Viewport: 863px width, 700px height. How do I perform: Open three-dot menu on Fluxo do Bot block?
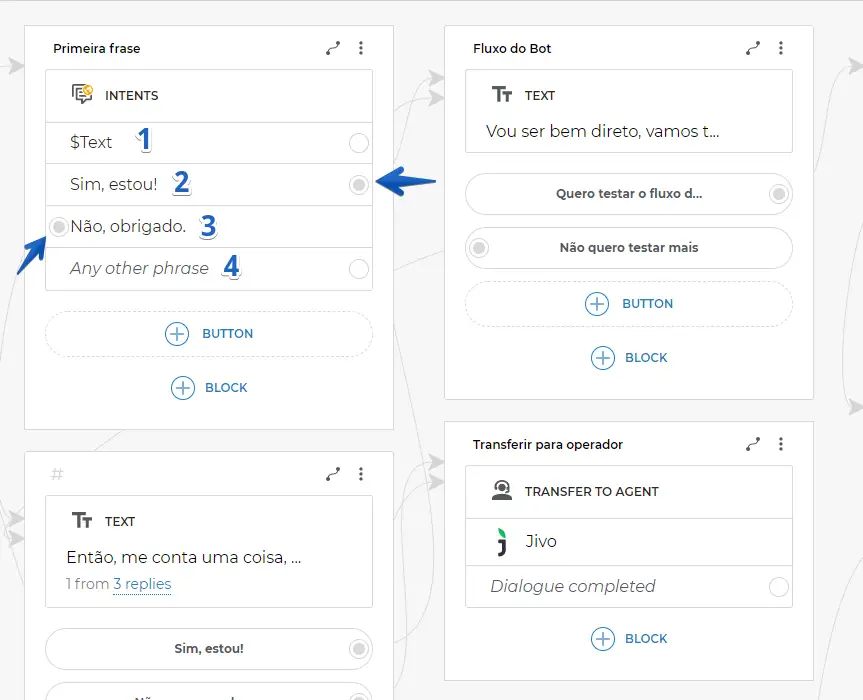(781, 48)
